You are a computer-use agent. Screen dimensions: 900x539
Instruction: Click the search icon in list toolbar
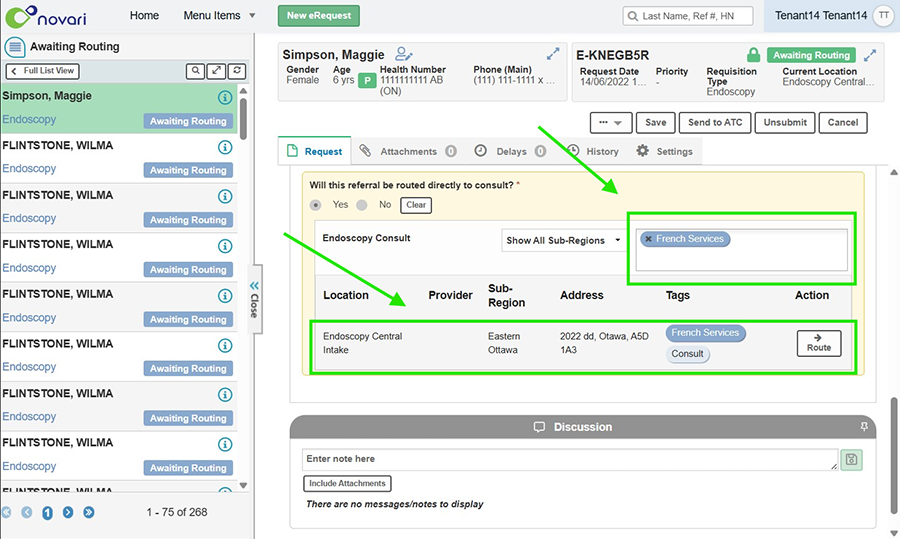(x=195, y=71)
